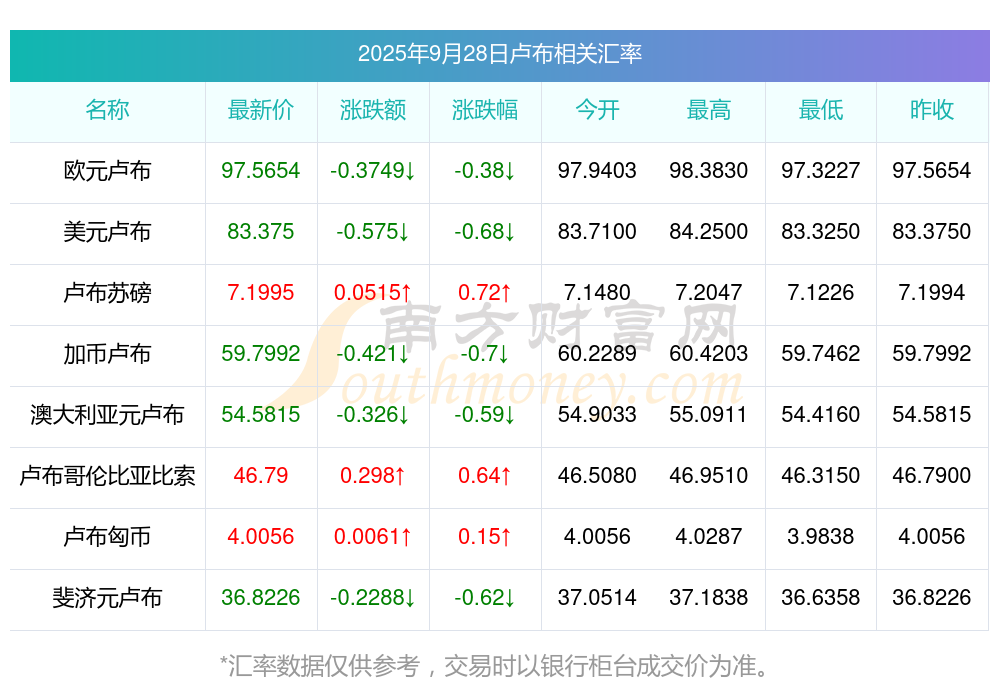The height and width of the screenshot is (697, 1000).
Task: Select high value 37.1838
Action: tap(709, 598)
